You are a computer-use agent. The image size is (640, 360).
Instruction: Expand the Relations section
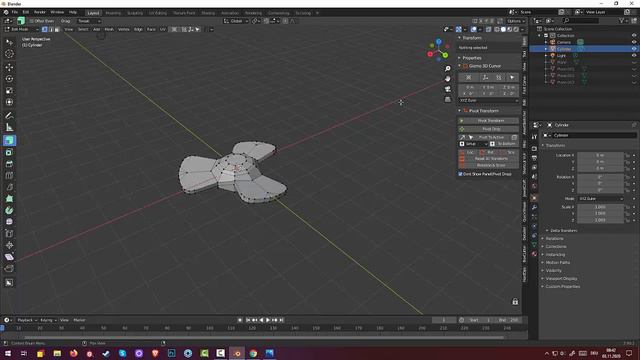point(554,238)
